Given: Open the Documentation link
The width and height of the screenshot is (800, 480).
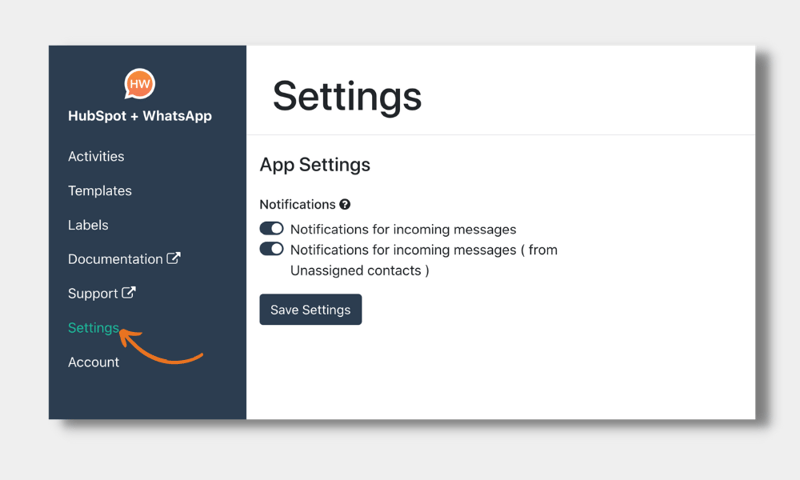Looking at the screenshot, I should point(115,259).
